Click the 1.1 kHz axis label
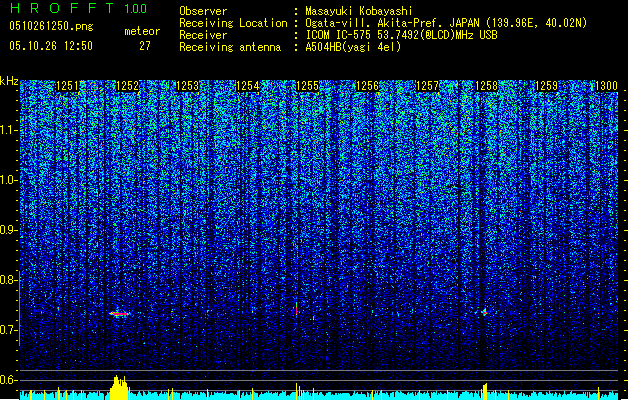629x400 pixels. pos(9,130)
